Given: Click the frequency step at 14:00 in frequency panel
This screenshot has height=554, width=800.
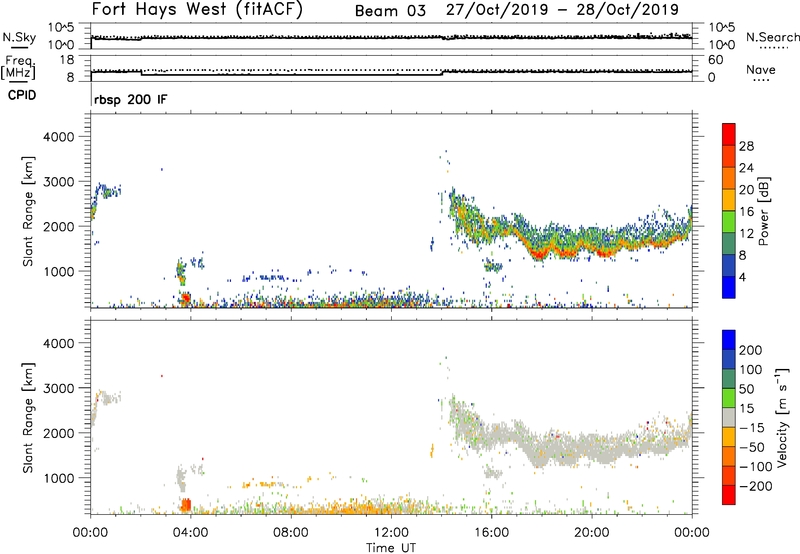Looking at the screenshot, I should 443,73.
